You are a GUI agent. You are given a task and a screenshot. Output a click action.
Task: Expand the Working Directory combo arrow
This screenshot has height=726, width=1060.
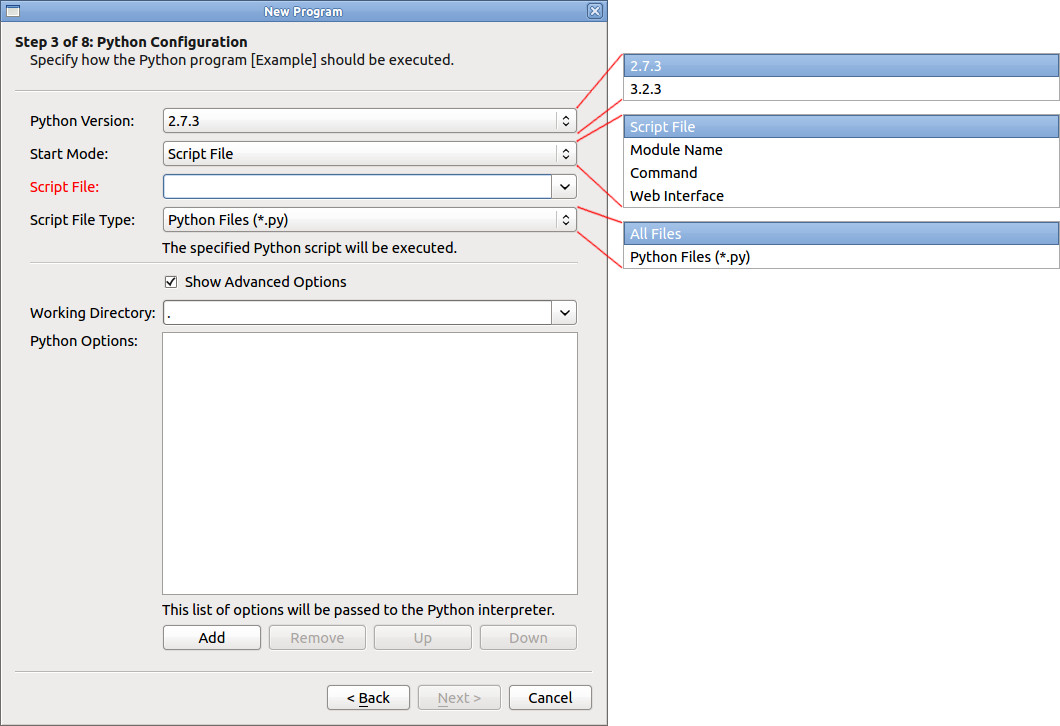(x=564, y=313)
